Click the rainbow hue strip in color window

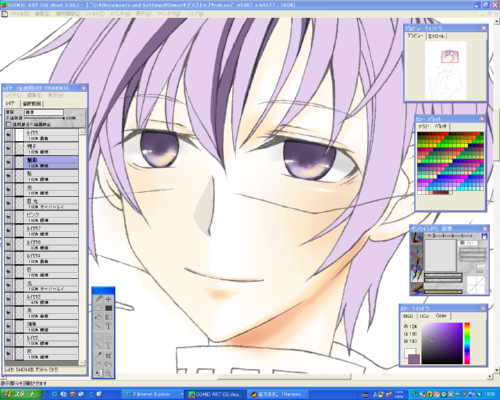pos(467,343)
